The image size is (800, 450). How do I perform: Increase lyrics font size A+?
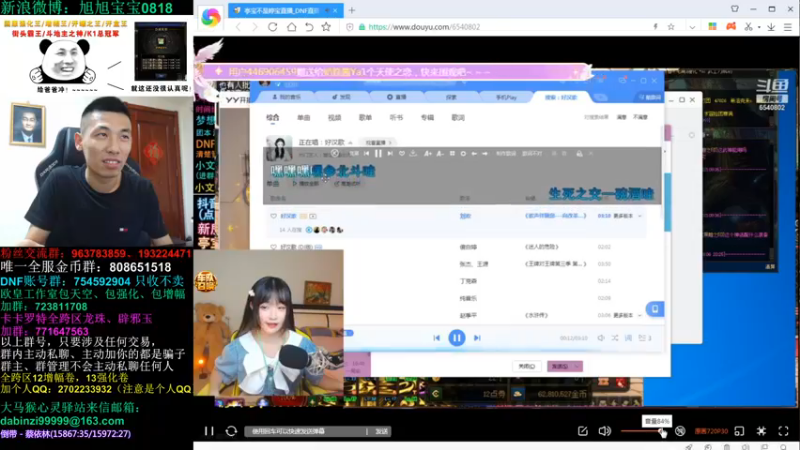[428, 153]
